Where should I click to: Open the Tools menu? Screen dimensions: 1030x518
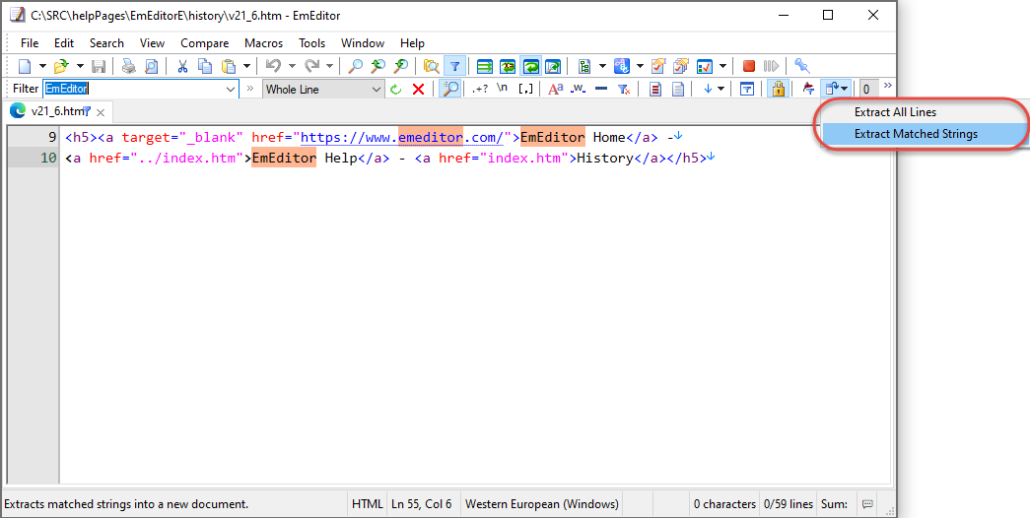312,43
